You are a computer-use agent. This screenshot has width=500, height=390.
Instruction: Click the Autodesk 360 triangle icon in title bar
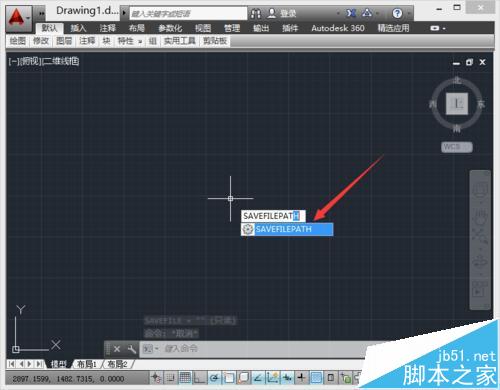(x=367, y=13)
